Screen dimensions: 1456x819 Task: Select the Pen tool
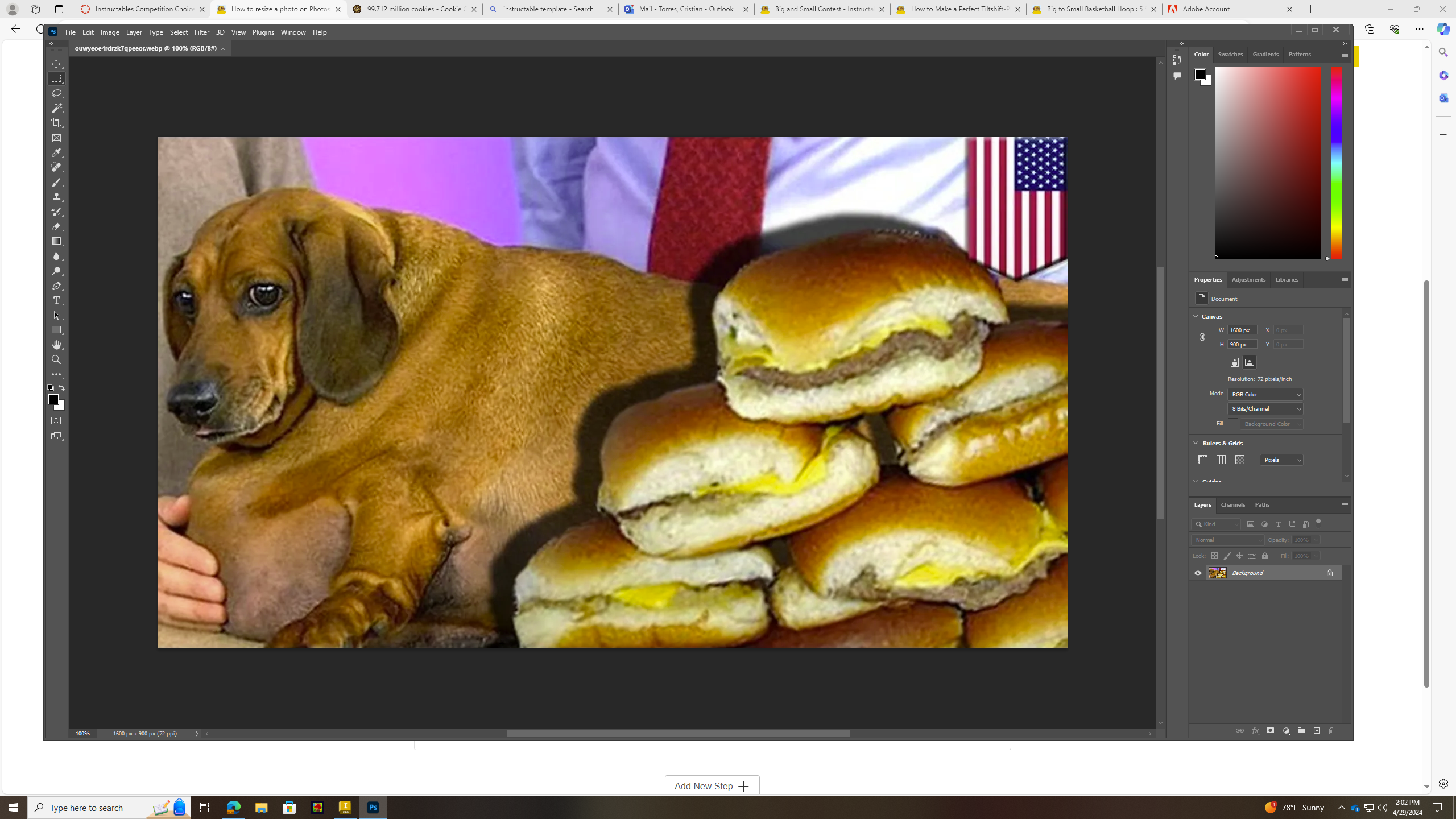(56, 286)
